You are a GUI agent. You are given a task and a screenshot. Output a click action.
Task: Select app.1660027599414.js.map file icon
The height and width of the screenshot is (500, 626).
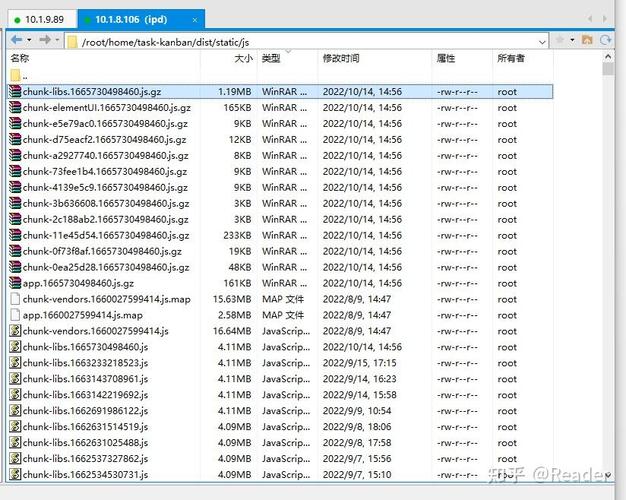[x=15, y=315]
